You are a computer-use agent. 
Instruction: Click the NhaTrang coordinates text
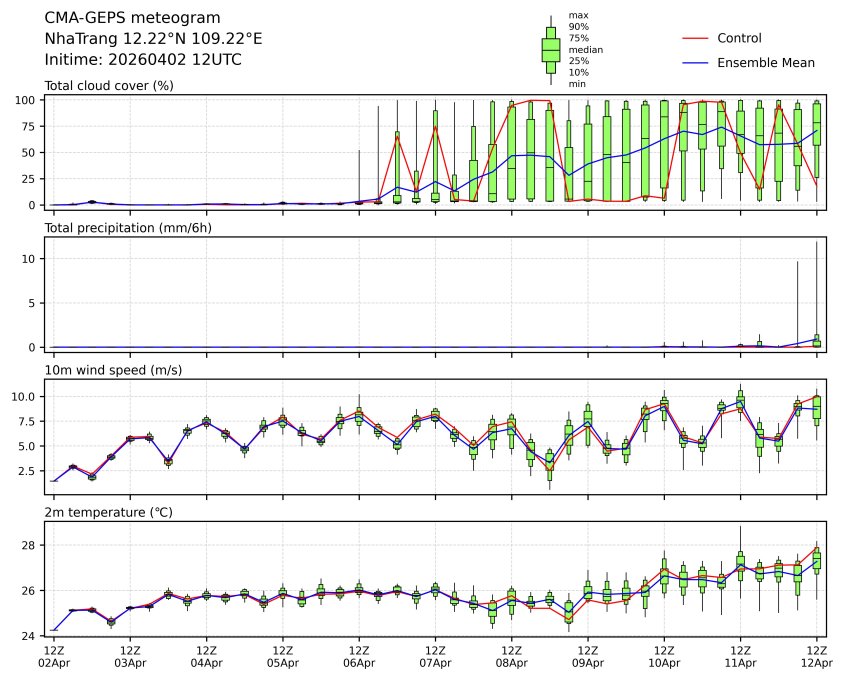point(153,39)
